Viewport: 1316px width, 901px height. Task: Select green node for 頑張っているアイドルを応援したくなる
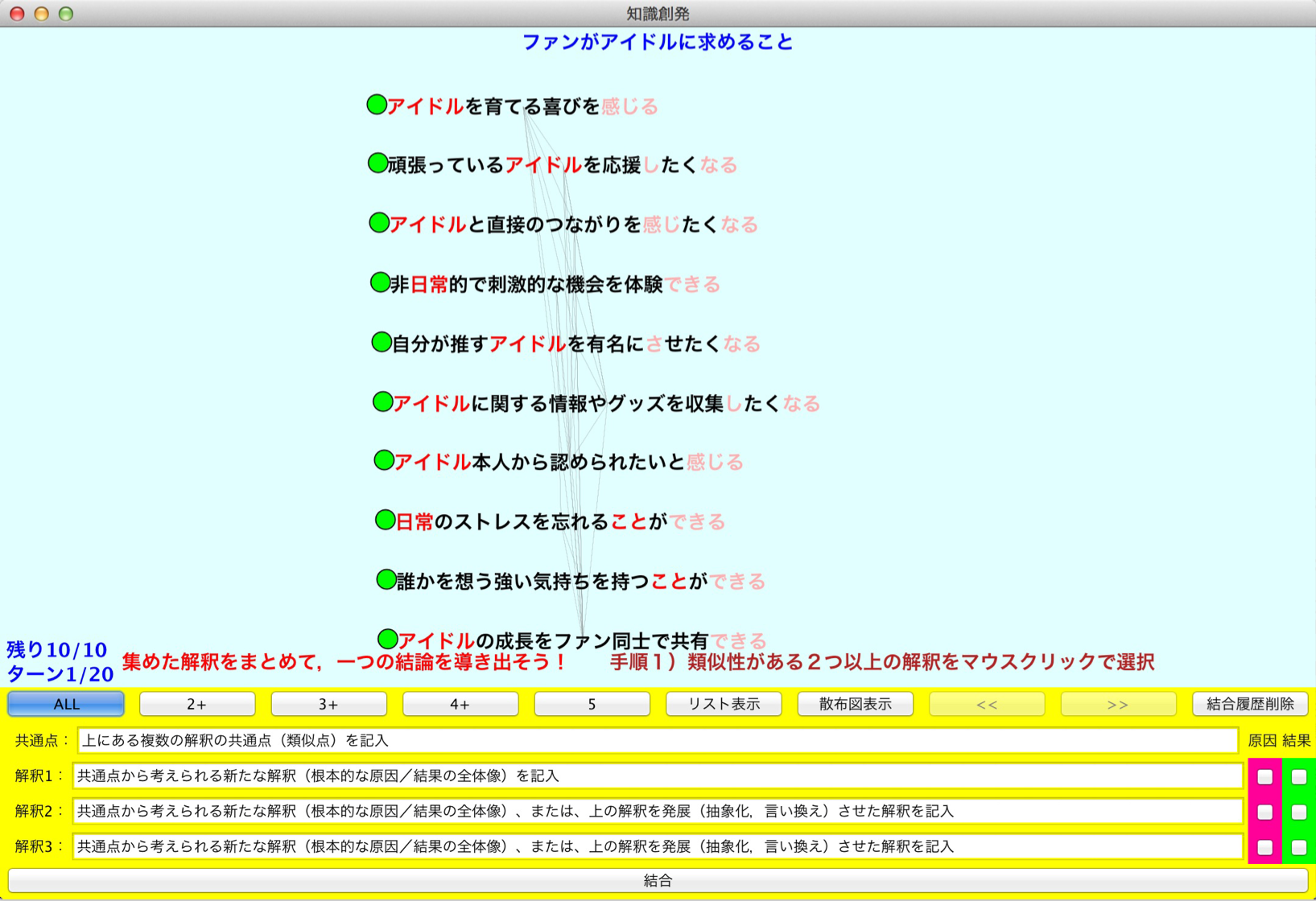click(x=377, y=163)
